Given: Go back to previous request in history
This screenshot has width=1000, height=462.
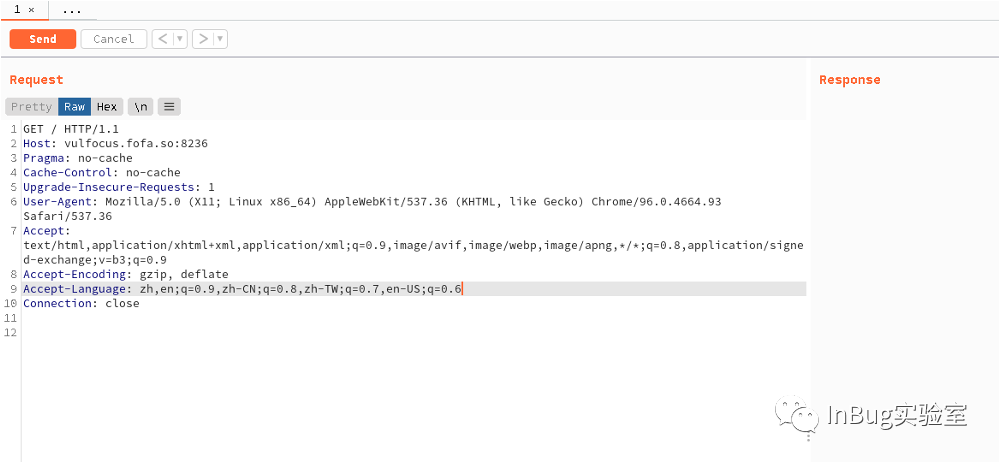Looking at the screenshot, I should (x=163, y=39).
